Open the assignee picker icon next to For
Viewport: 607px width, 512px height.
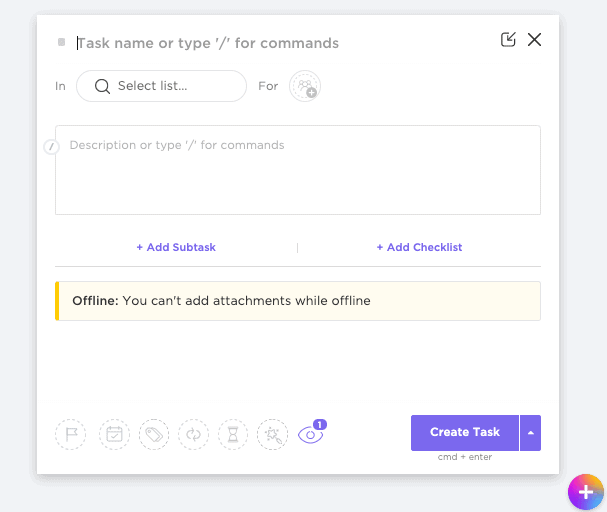tap(304, 86)
